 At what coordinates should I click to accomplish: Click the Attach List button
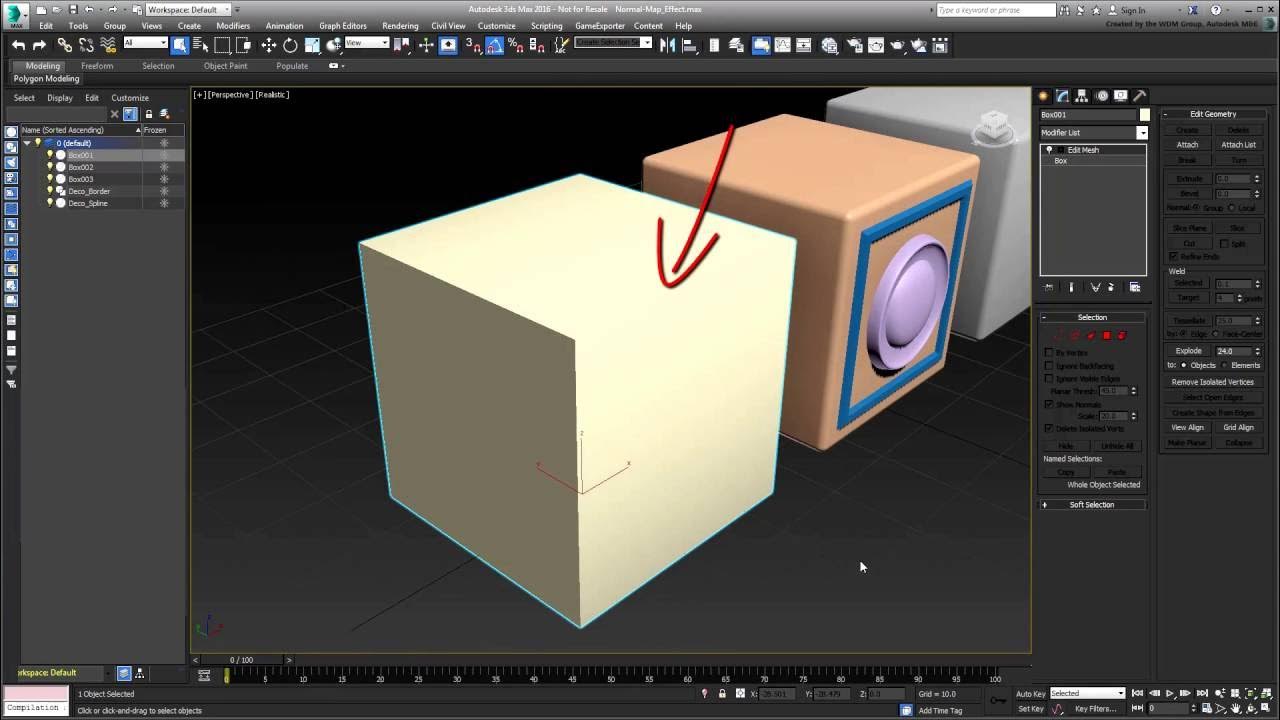pyautogui.click(x=1238, y=145)
